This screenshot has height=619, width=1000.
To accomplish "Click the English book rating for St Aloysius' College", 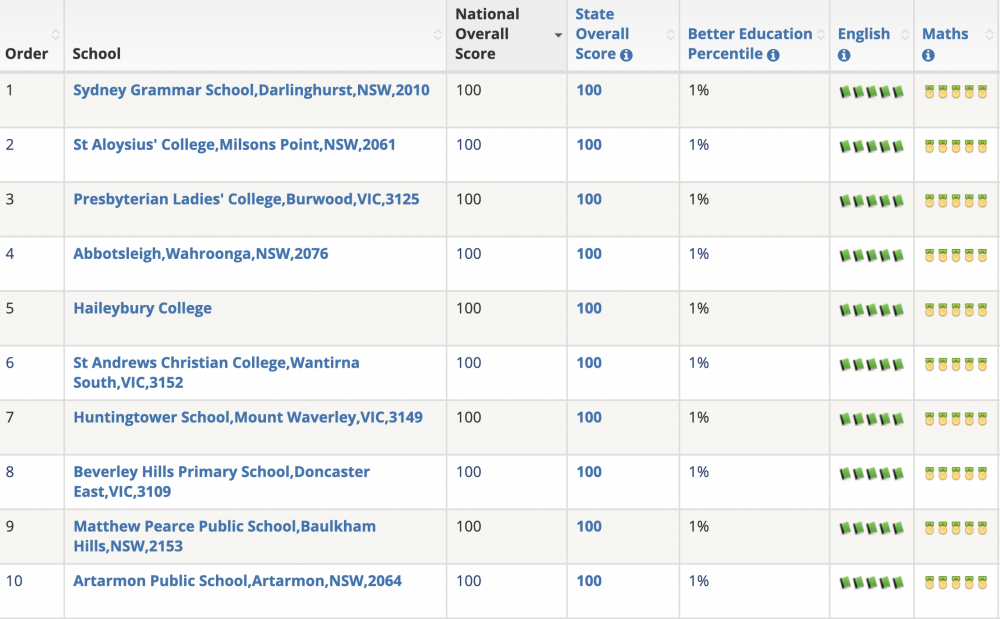I will [x=871, y=147].
